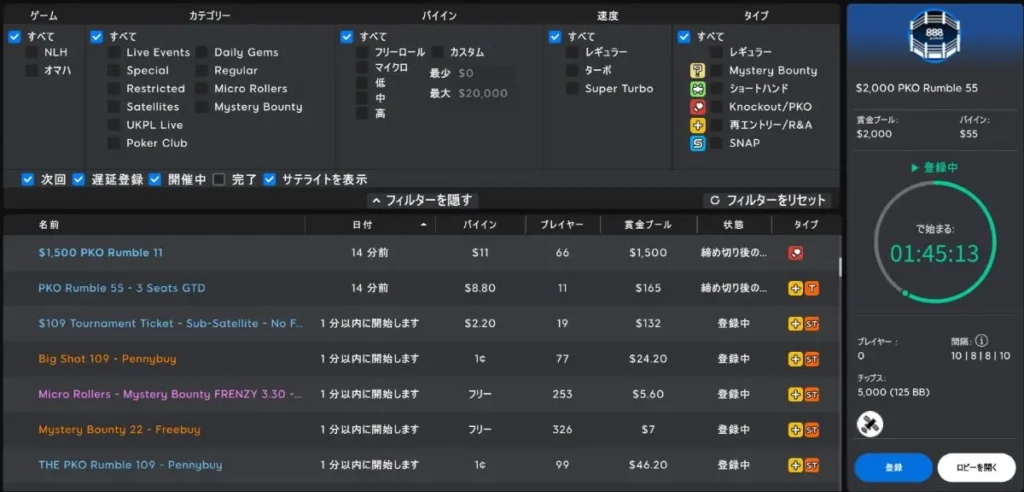Click the 最大 maximum buy-in field

pos(484,93)
